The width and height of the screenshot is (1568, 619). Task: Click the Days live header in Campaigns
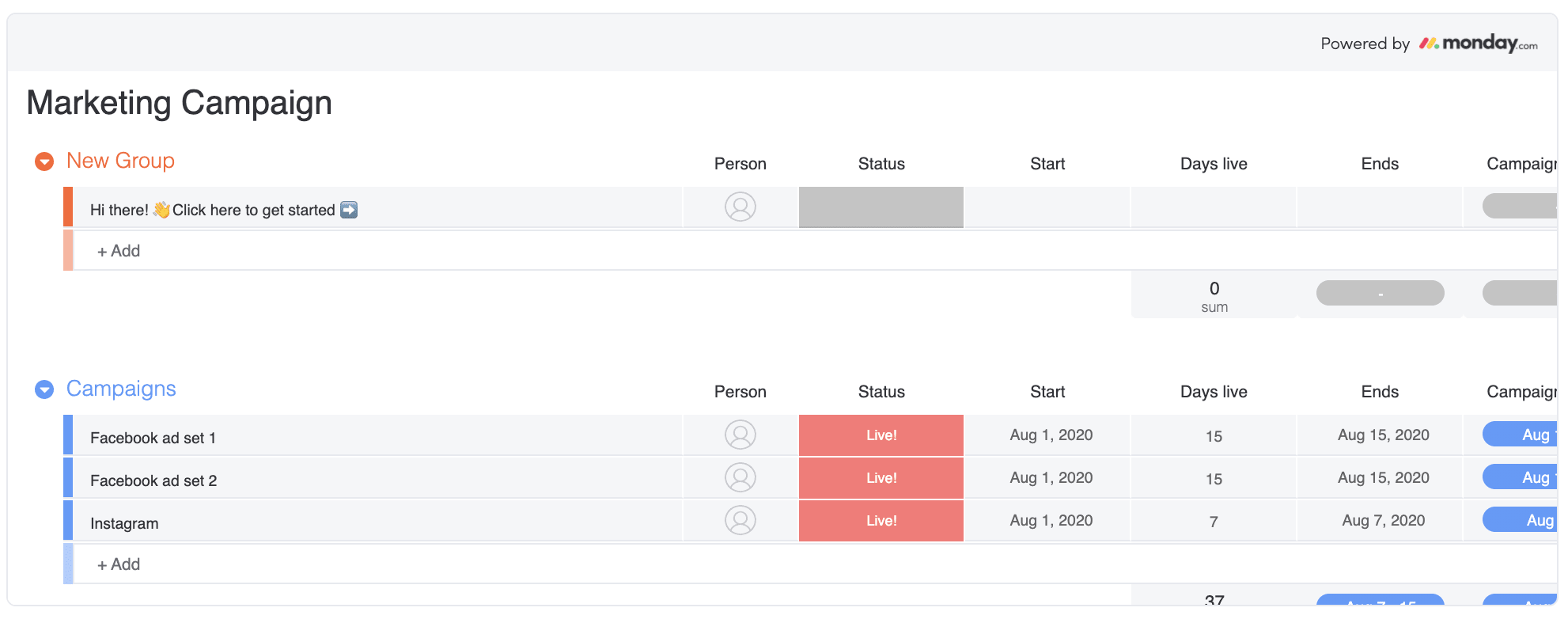(1214, 392)
